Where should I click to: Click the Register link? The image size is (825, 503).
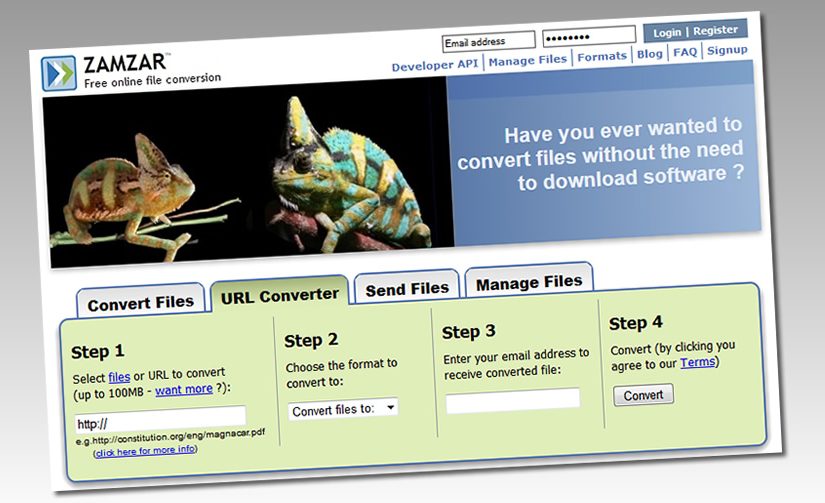715,31
